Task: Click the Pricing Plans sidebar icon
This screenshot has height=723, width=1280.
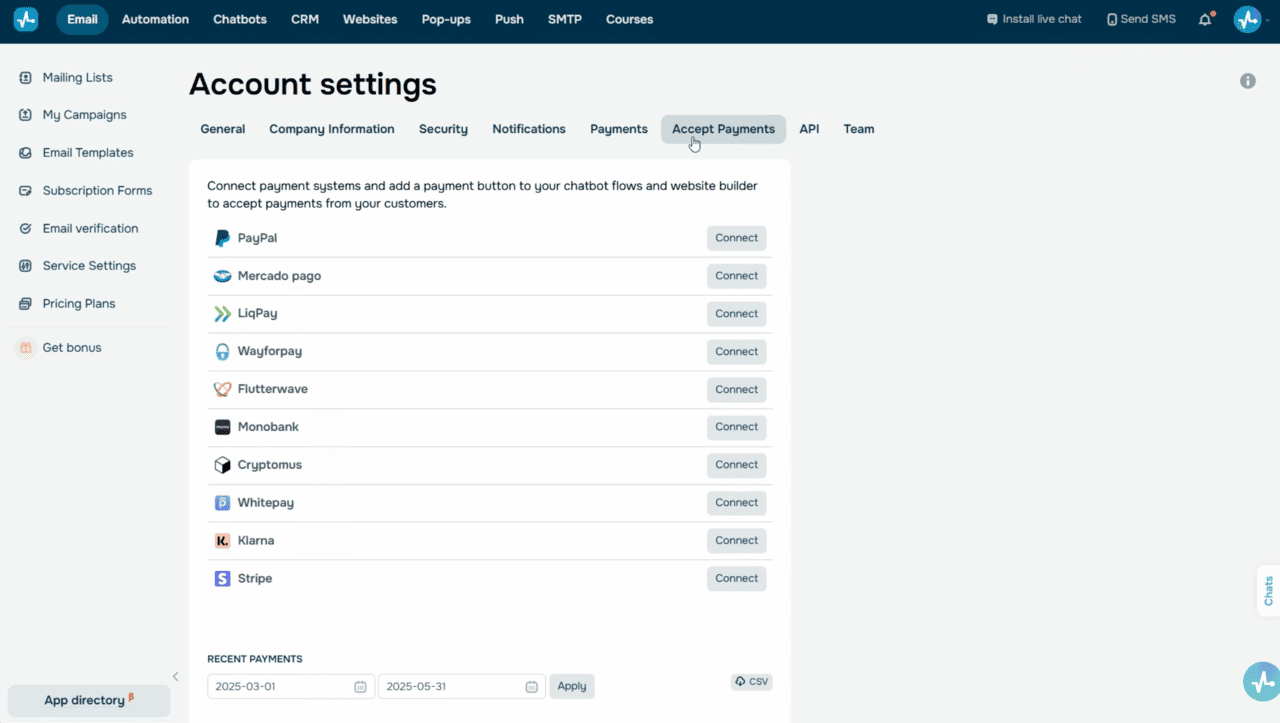Action: pyautogui.click(x=25, y=304)
